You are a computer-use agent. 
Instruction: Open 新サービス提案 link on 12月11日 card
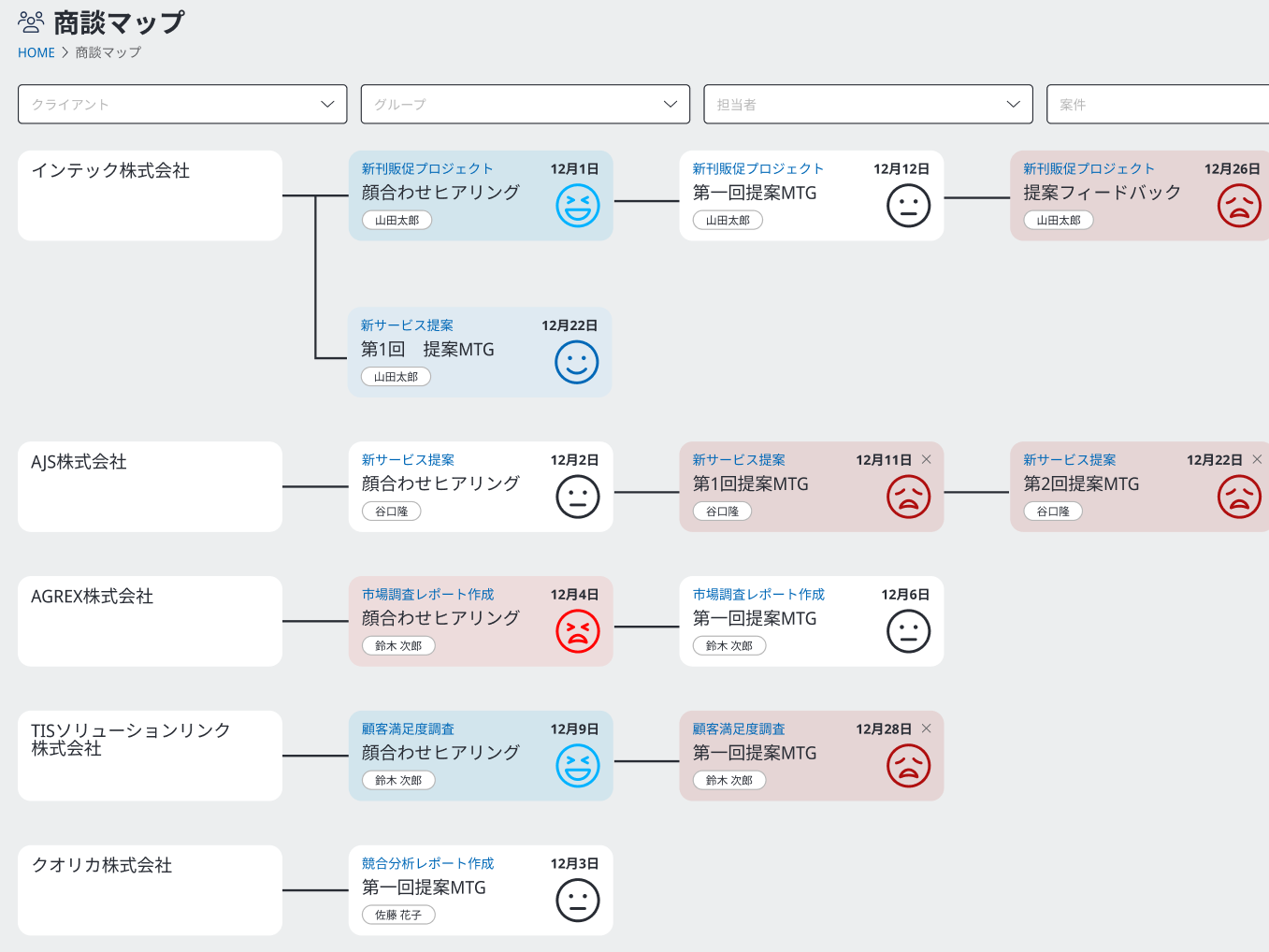[739, 460]
